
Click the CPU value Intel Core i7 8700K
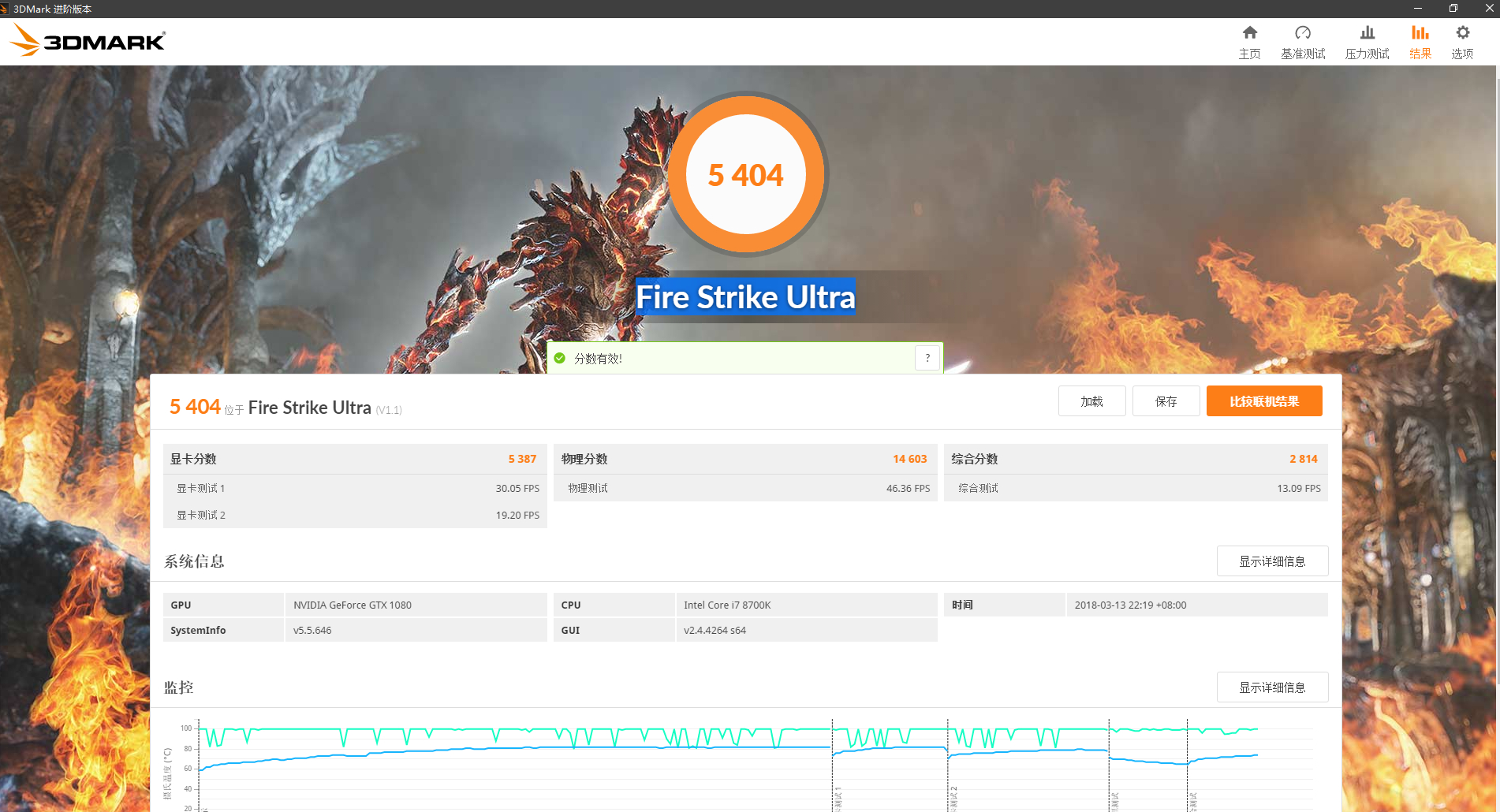coord(727,605)
